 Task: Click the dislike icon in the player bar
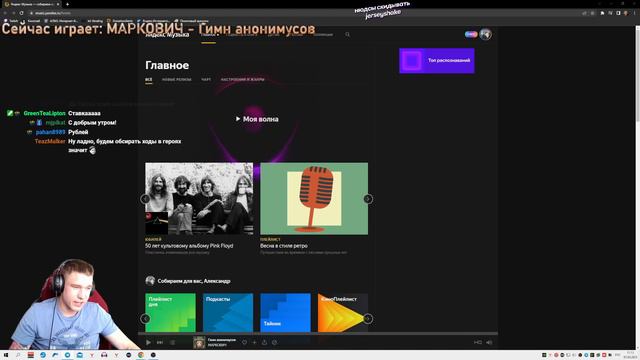point(274,342)
